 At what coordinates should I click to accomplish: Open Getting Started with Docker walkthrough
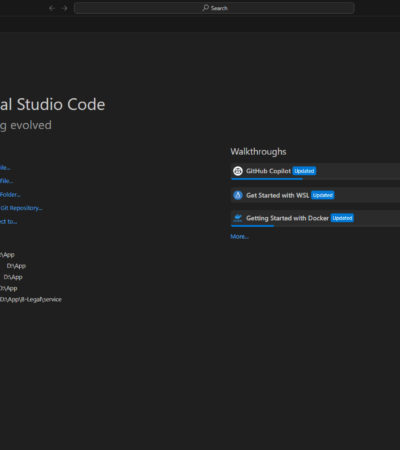[315, 218]
